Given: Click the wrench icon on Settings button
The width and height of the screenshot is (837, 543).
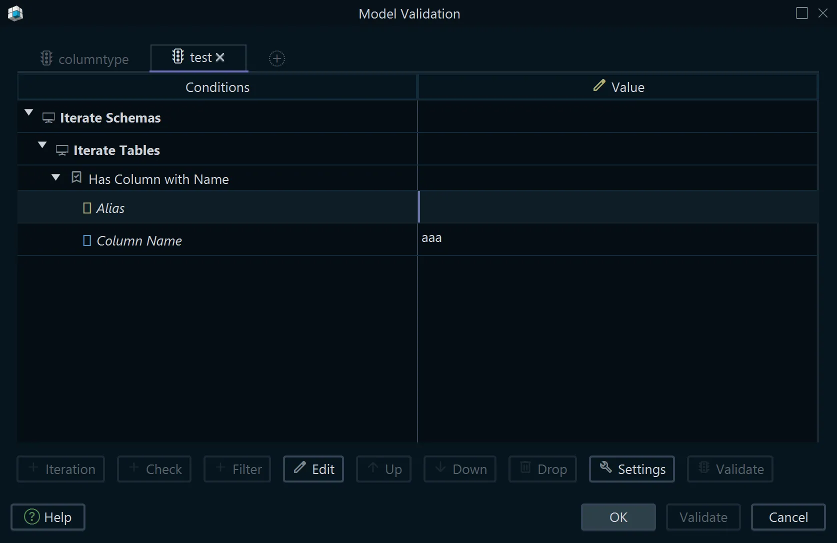Looking at the screenshot, I should click(605, 467).
